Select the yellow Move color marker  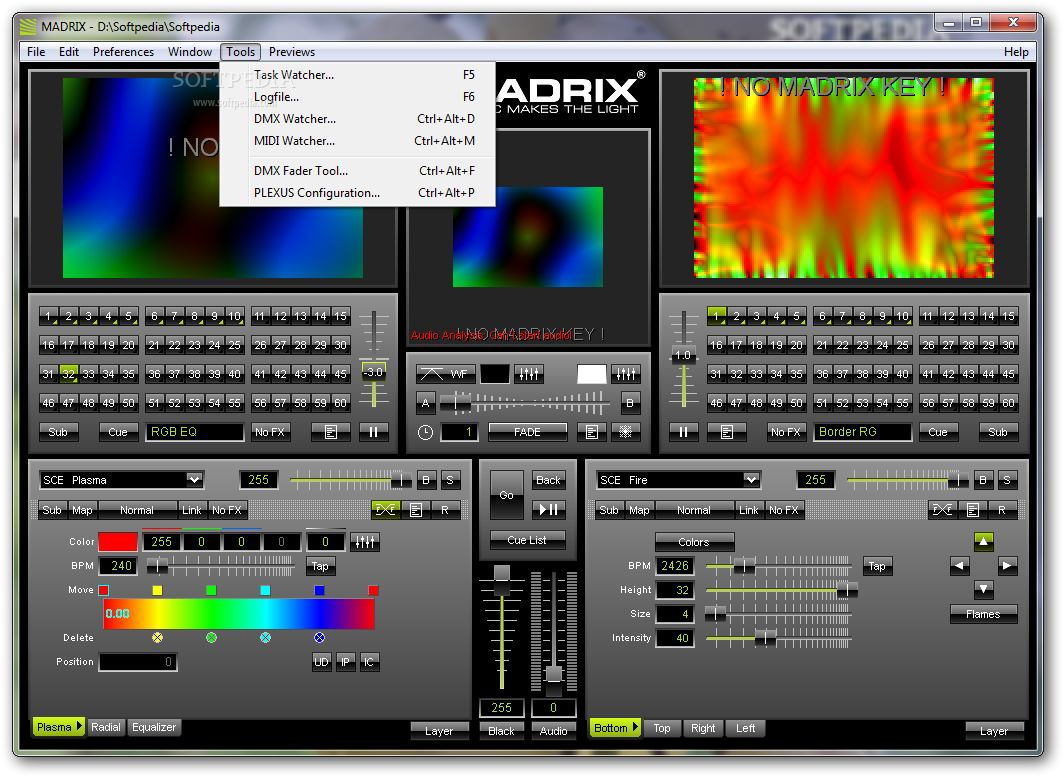pos(157,590)
